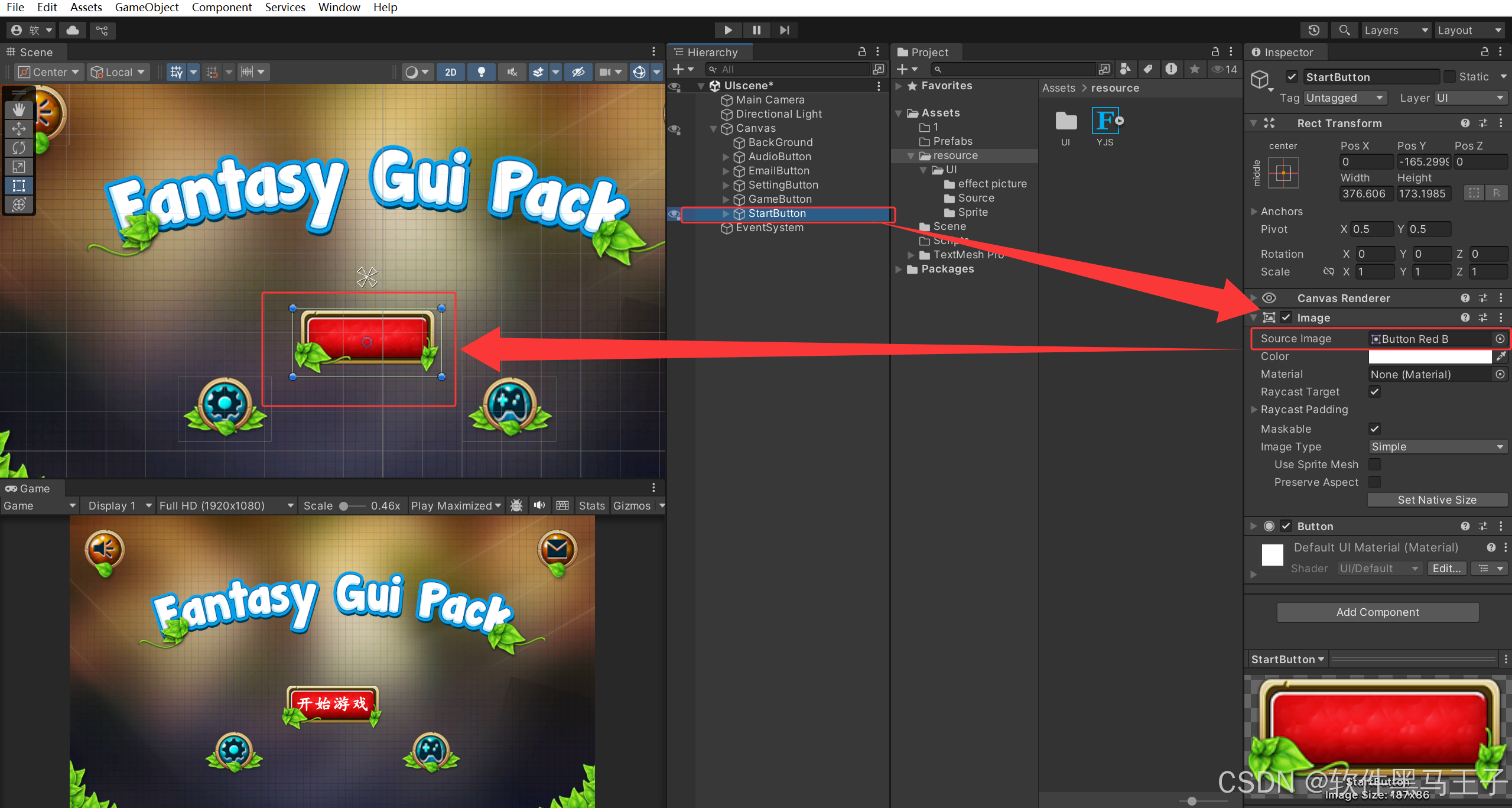This screenshot has height=808, width=1512.
Task: Toggle Static checkbox for StartButton
Action: [1449, 77]
